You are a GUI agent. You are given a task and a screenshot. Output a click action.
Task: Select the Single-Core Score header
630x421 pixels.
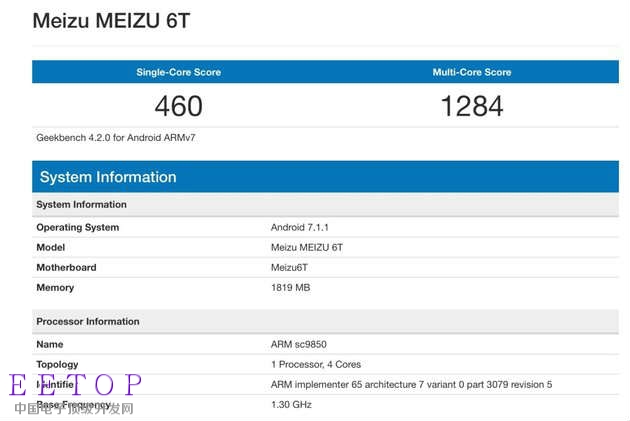pyautogui.click(x=178, y=72)
